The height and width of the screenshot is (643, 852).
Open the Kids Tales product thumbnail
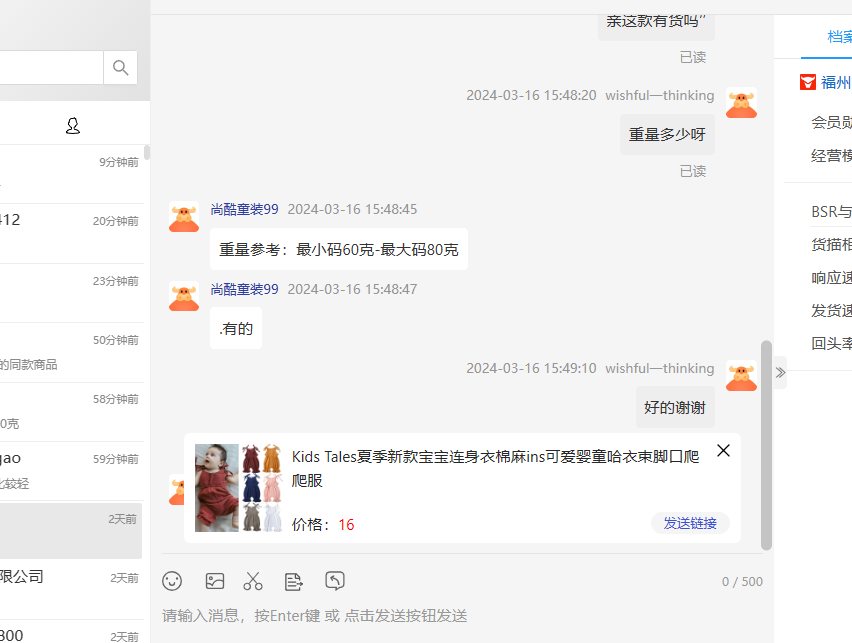pos(238,488)
